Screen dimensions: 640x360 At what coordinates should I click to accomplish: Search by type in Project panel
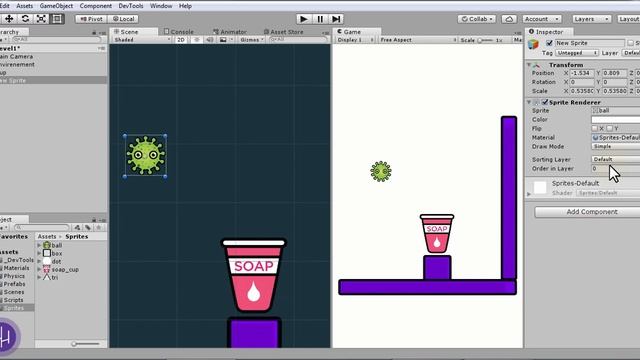tap(77, 227)
